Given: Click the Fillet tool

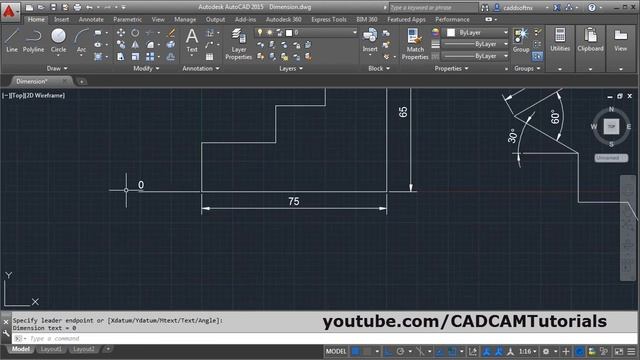Looking at the screenshot, I should point(151,44).
